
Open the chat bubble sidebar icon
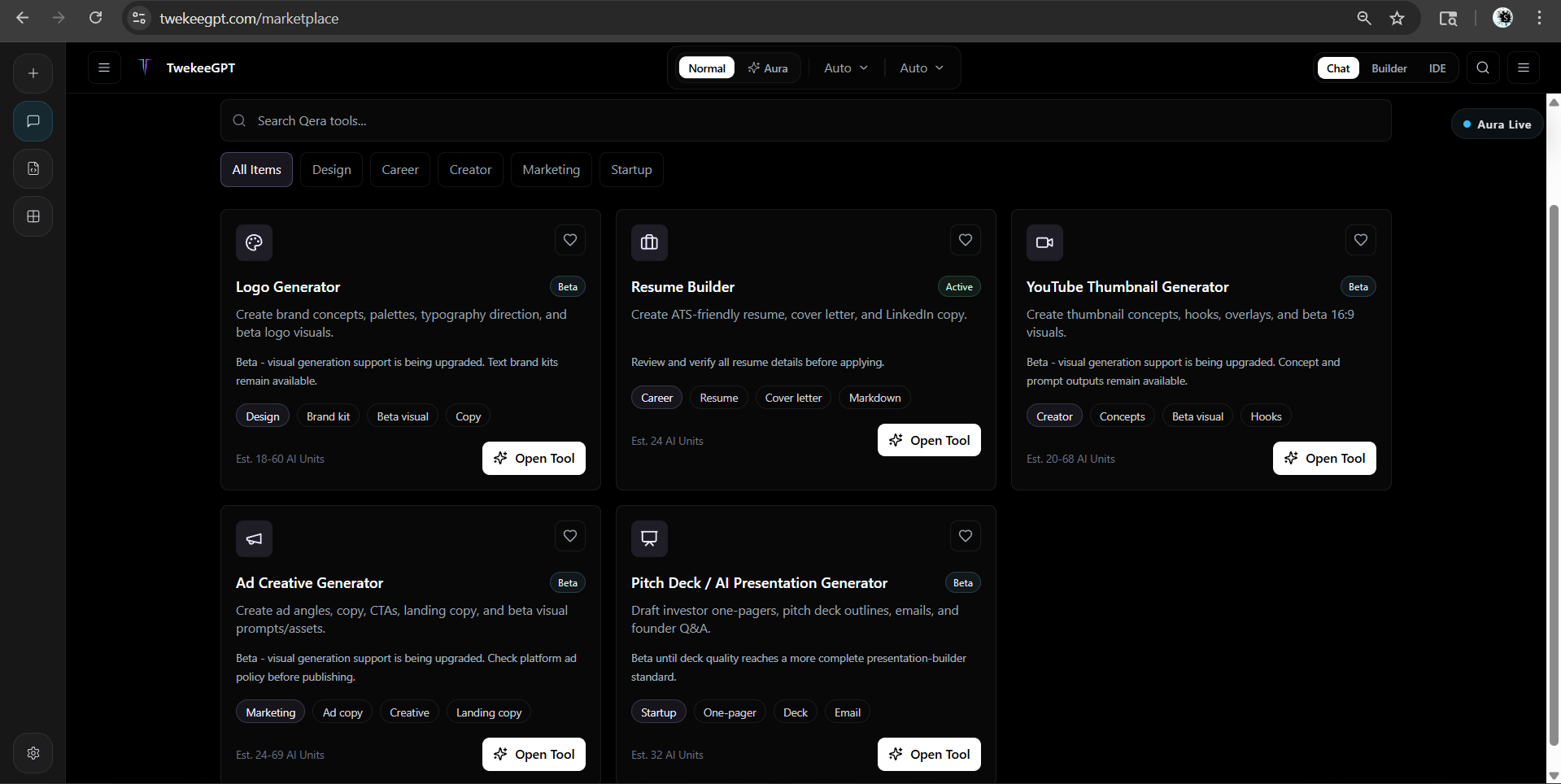(33, 121)
